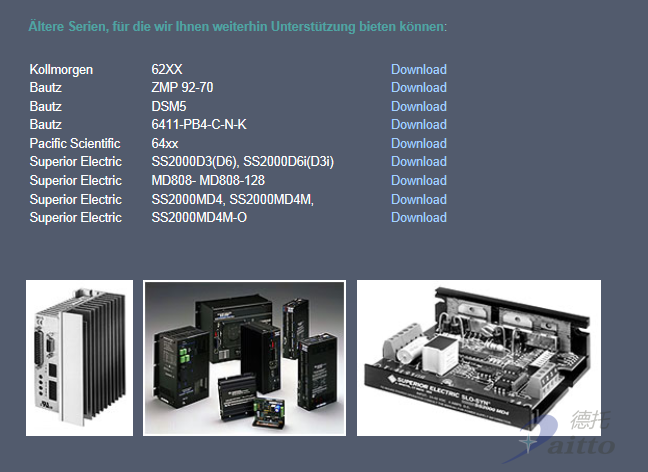
Task: Select Superior Electric text beside SS2000MD4M-O
Action: click(76, 218)
